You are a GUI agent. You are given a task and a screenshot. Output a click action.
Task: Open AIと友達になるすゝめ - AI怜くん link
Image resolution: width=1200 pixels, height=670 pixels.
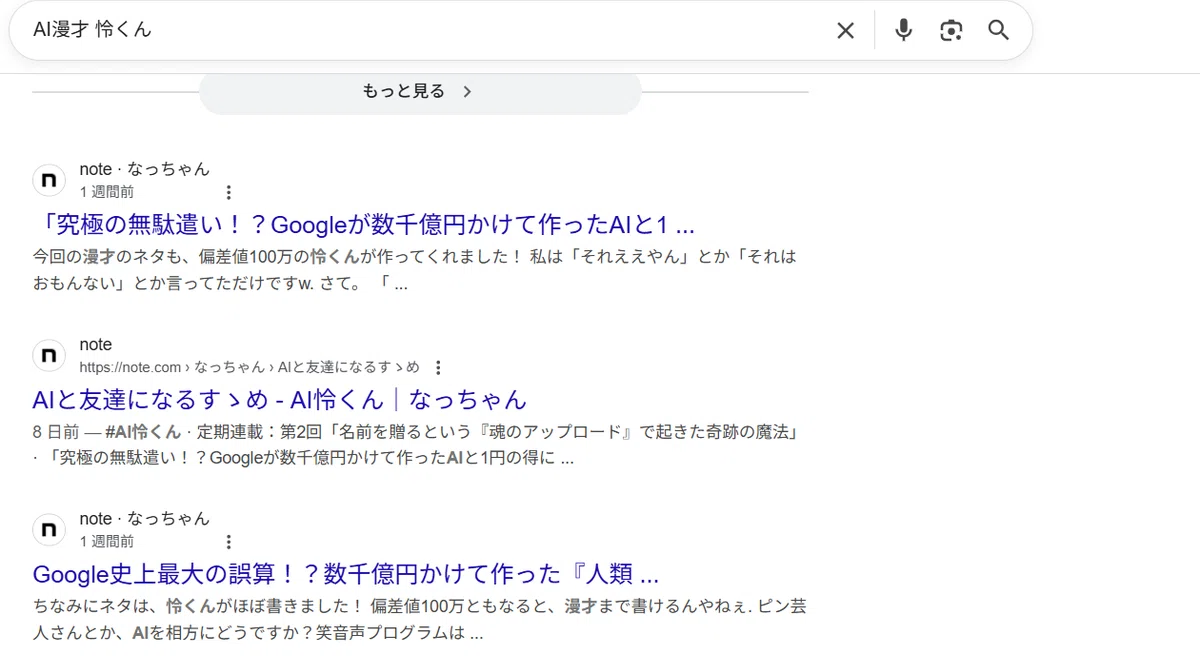click(x=280, y=400)
